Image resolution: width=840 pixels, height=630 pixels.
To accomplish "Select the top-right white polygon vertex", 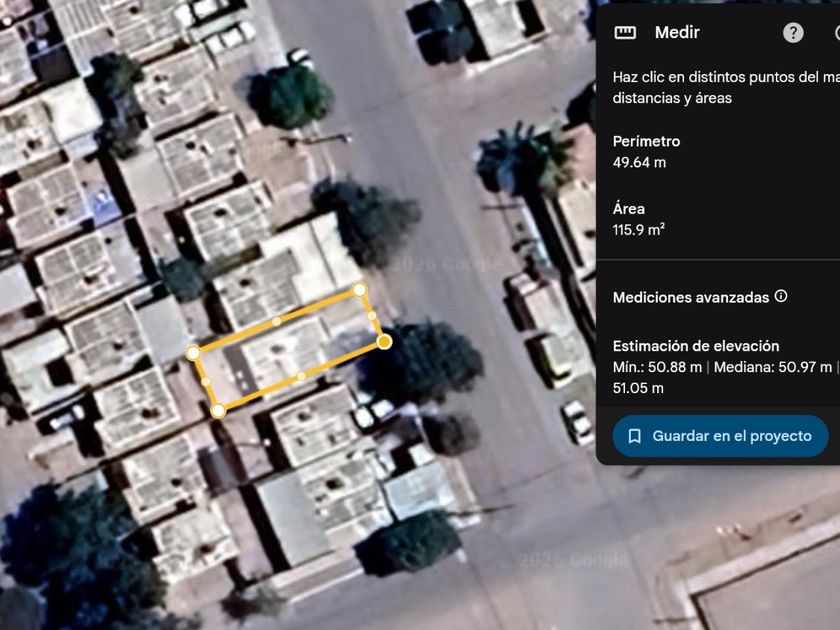I will tap(360, 290).
